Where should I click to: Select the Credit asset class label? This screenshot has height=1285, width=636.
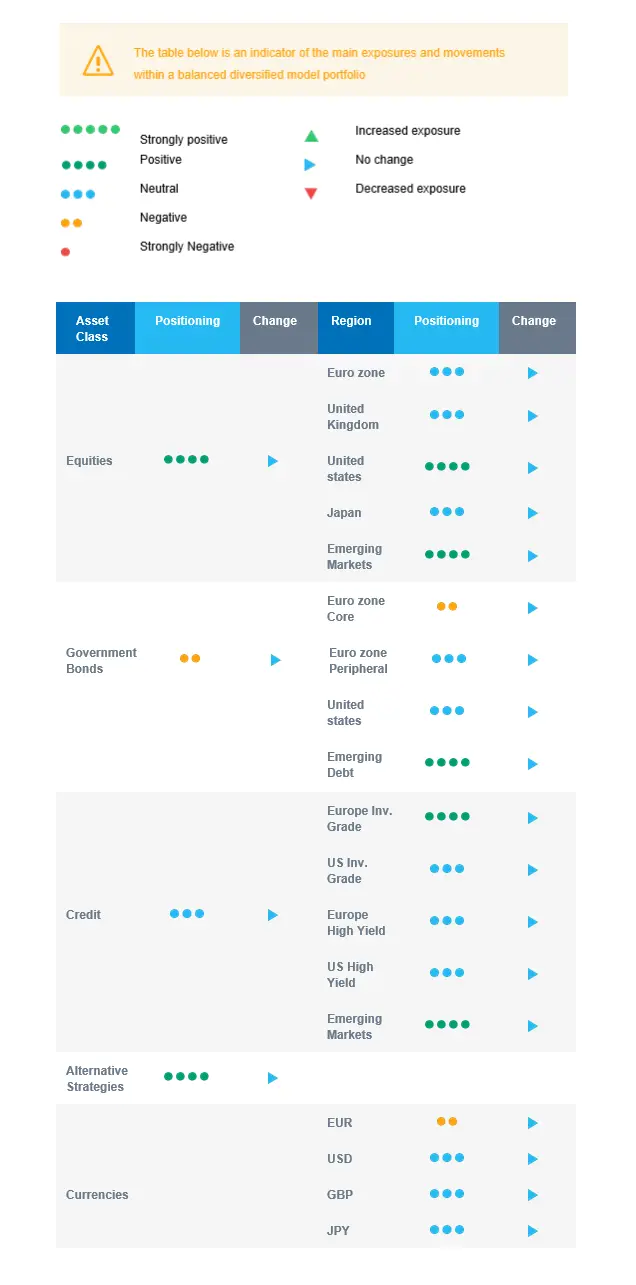83,915
